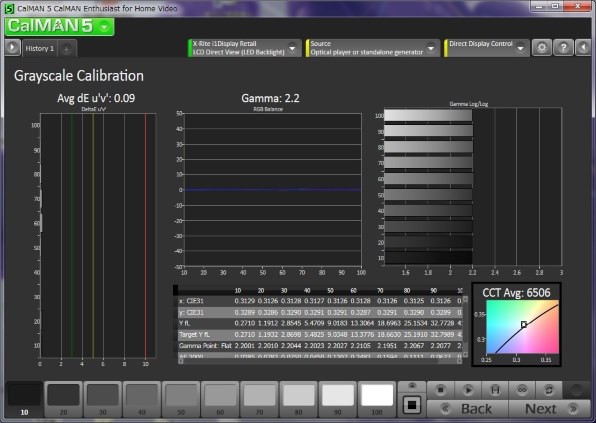Click the x: CIE31 row label
The width and height of the screenshot is (596, 423).
(x=191, y=301)
